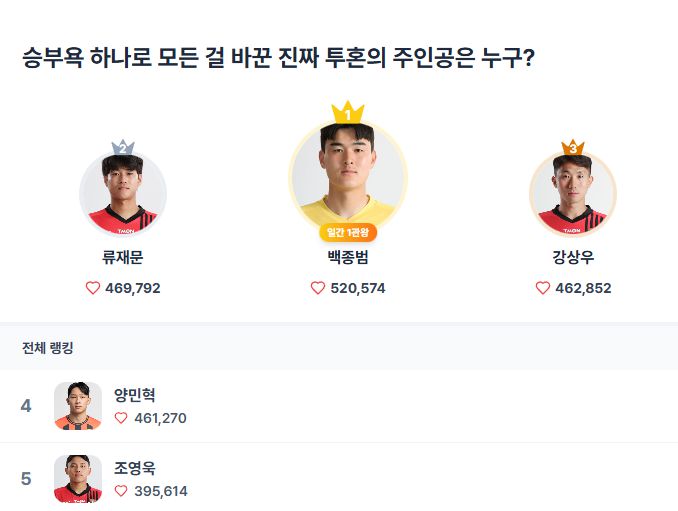
Task: Click the heart icon next to 462,852
Action: 543,288
